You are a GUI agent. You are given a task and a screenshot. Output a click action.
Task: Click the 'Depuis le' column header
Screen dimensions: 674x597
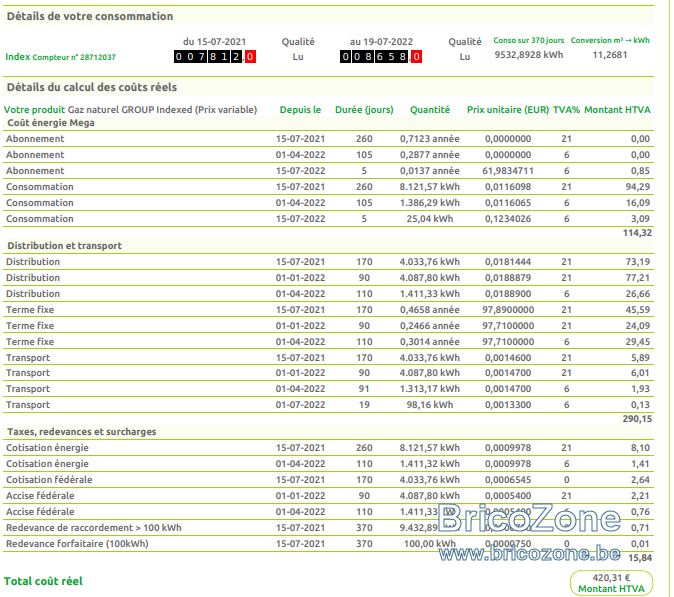click(x=300, y=110)
